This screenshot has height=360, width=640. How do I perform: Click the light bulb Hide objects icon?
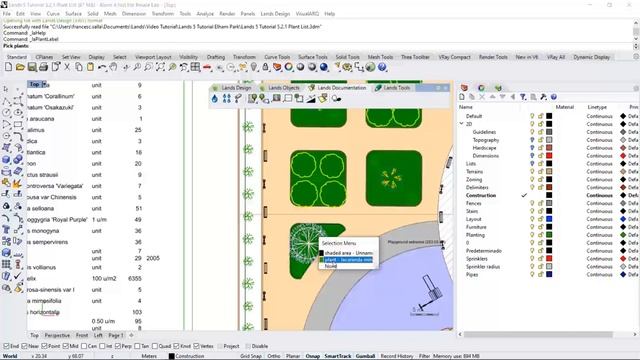[x=254, y=67]
